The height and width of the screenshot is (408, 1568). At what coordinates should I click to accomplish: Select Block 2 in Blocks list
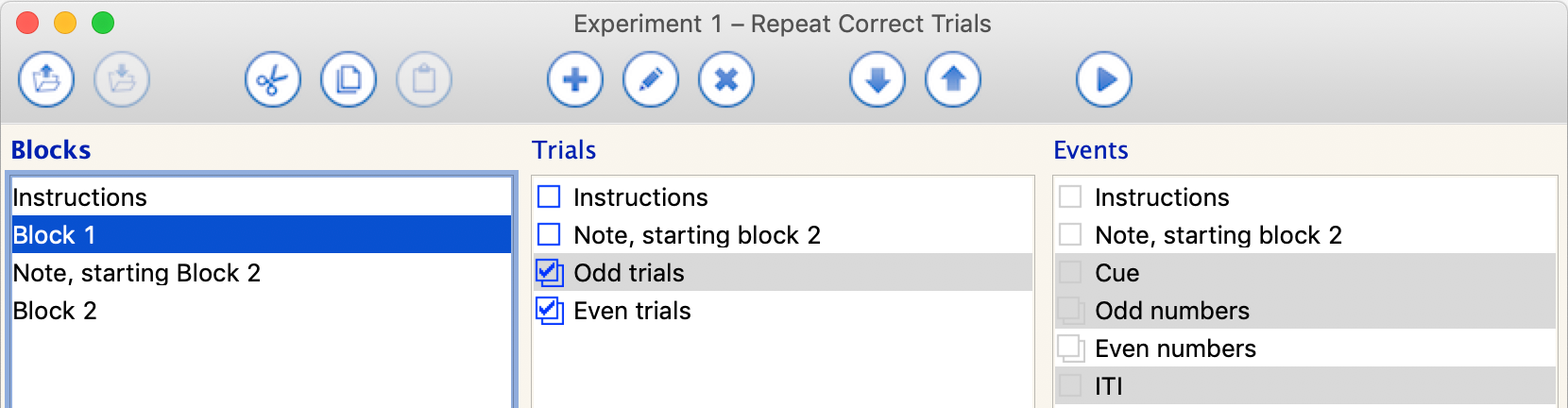point(55,311)
